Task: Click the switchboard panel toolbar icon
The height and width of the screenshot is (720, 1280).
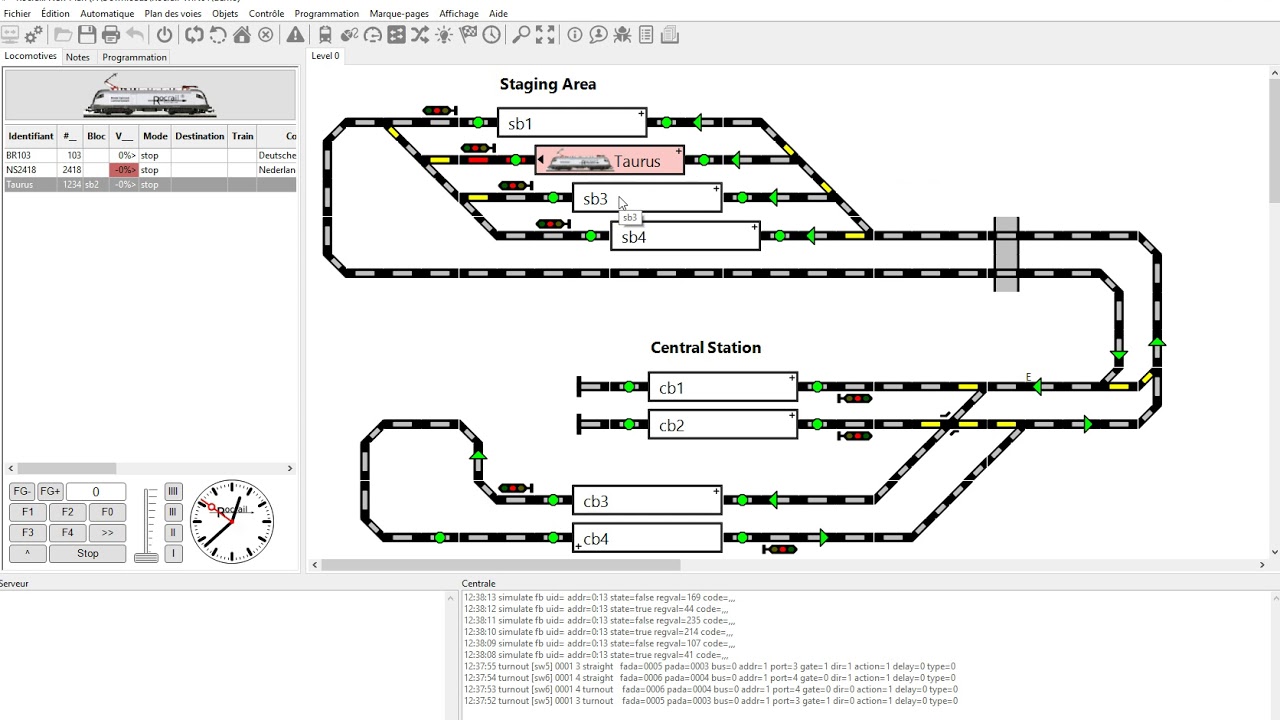Action: coord(397,35)
